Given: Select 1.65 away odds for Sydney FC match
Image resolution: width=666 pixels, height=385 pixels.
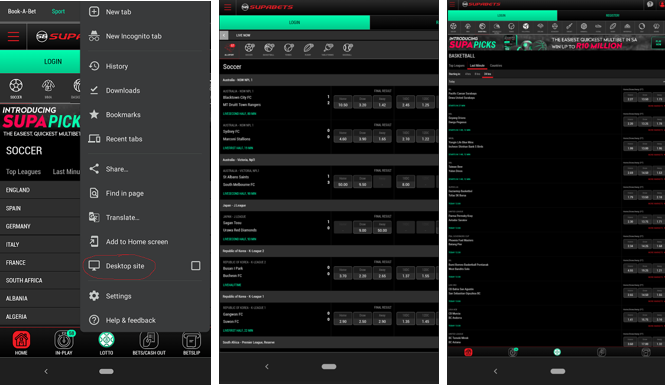Looking at the screenshot, I should click(x=382, y=136).
